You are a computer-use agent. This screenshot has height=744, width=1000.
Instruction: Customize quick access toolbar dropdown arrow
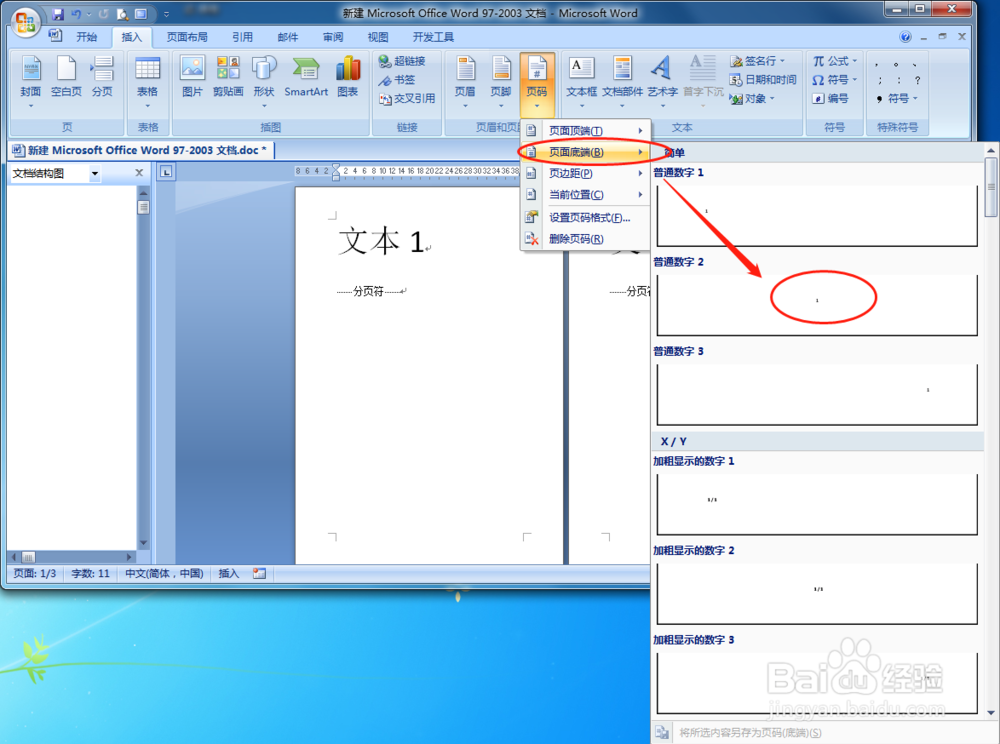[x=166, y=14]
